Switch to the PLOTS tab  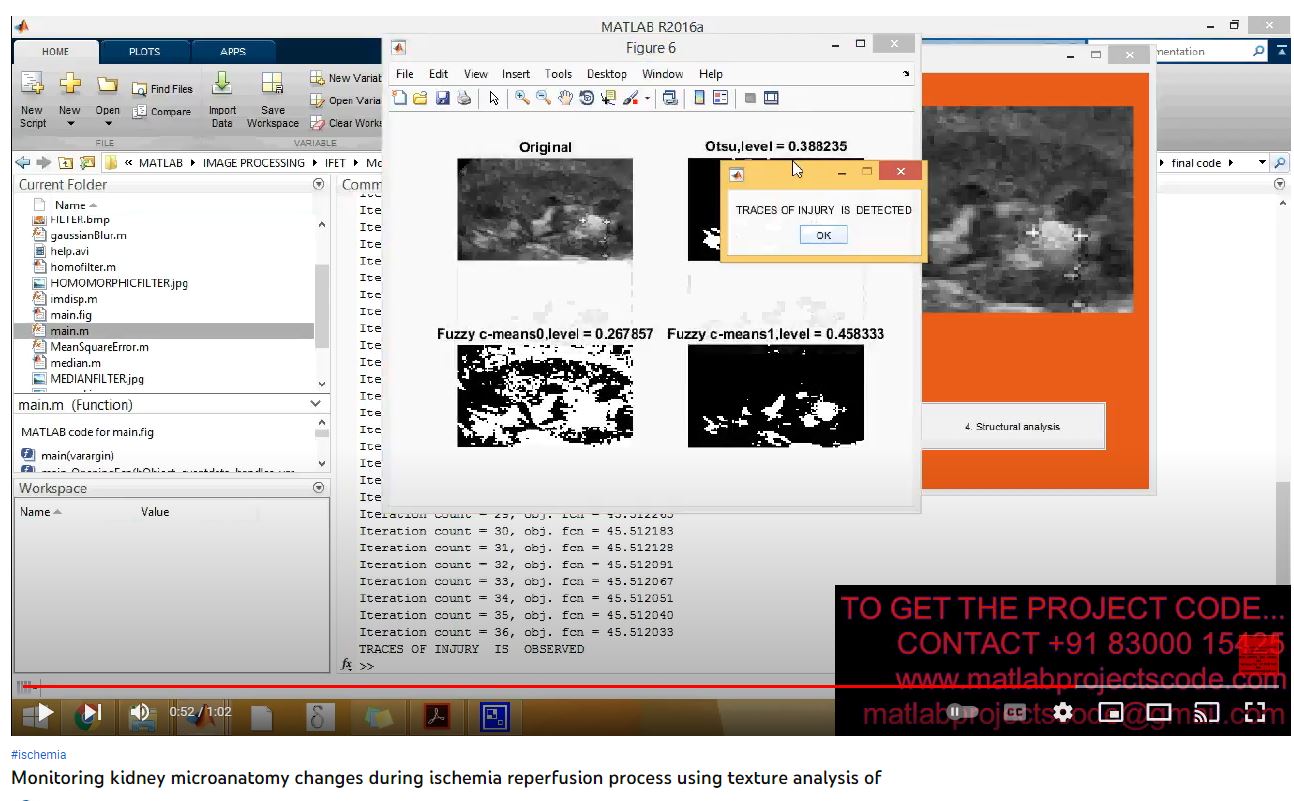144,52
